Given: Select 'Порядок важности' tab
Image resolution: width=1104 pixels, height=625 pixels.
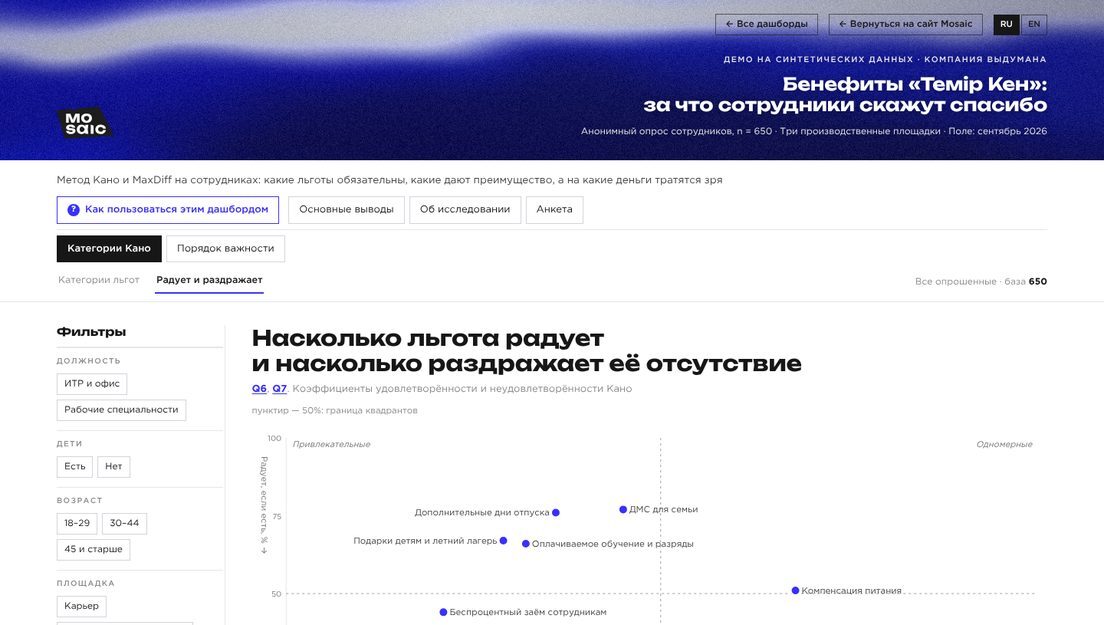Looking at the screenshot, I should [x=225, y=248].
